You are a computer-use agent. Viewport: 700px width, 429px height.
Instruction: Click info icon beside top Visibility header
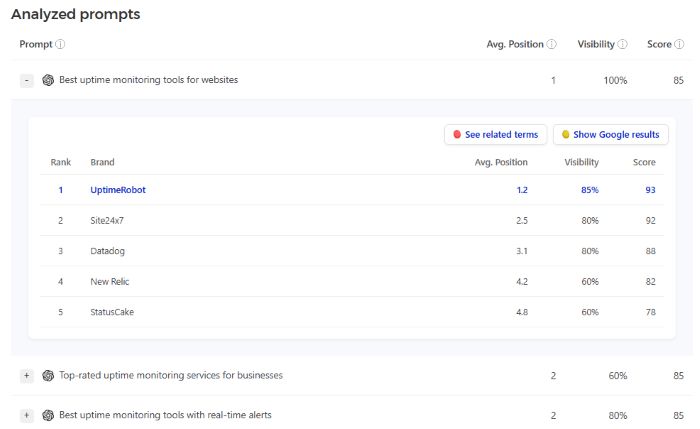(622, 44)
